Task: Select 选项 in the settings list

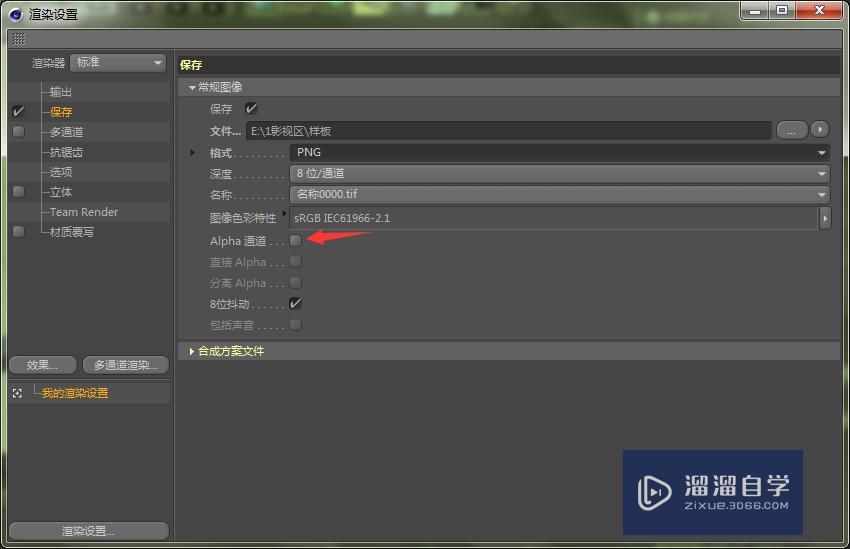Action: 61,172
